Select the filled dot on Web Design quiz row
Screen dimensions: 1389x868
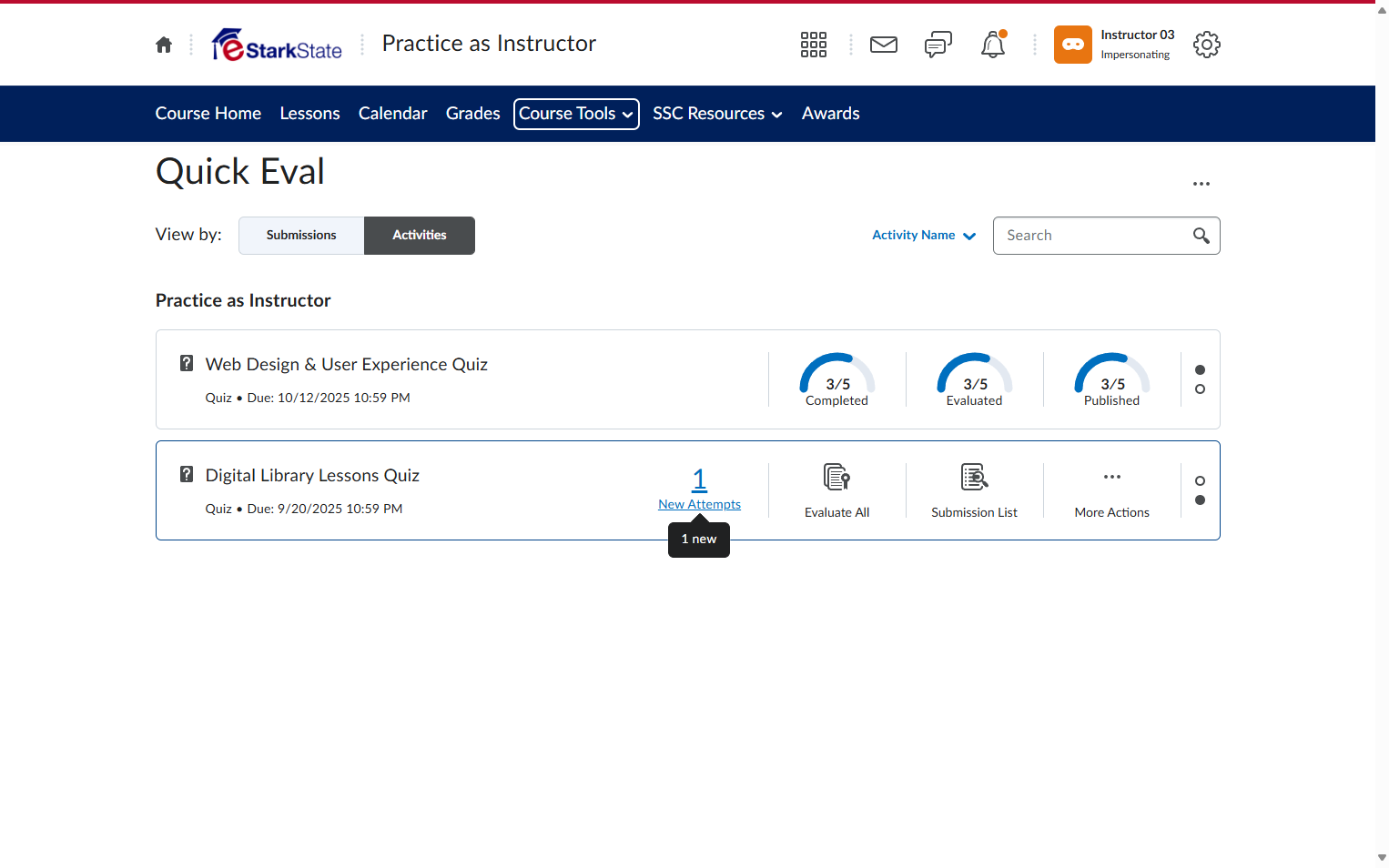coord(1200,369)
